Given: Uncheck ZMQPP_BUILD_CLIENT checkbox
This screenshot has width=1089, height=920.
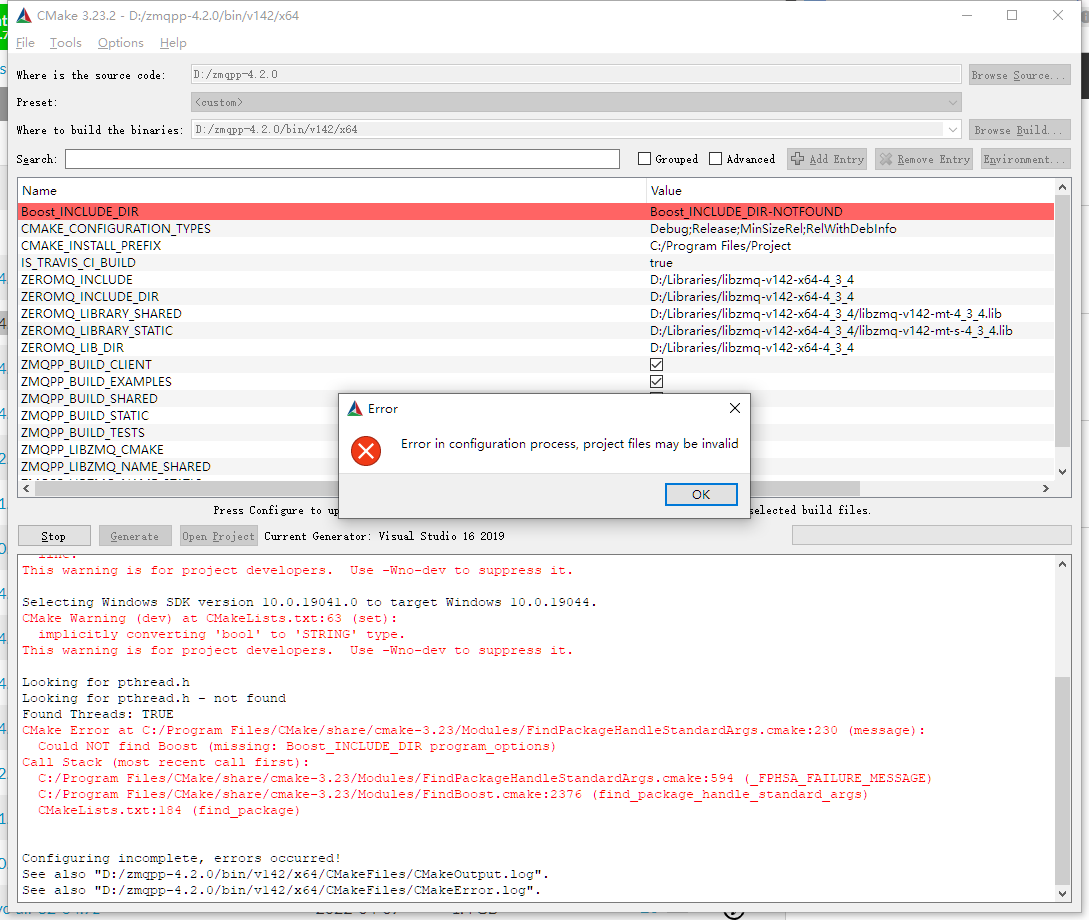Looking at the screenshot, I should [x=656, y=365].
